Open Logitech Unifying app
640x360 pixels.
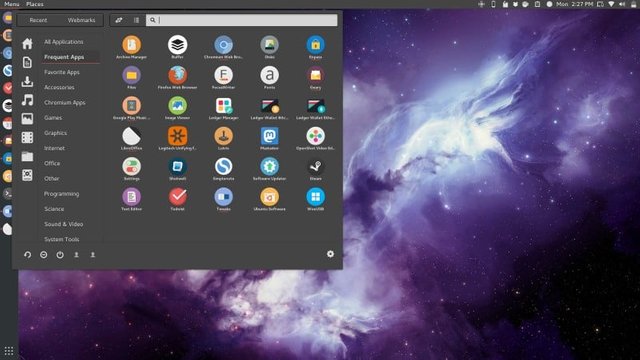(x=178, y=136)
